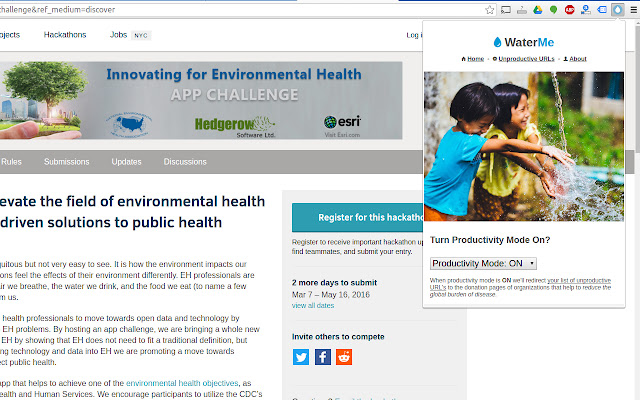Open Home link in WaterMe popup
Viewport: 640px width, 400px height.
coord(473,59)
